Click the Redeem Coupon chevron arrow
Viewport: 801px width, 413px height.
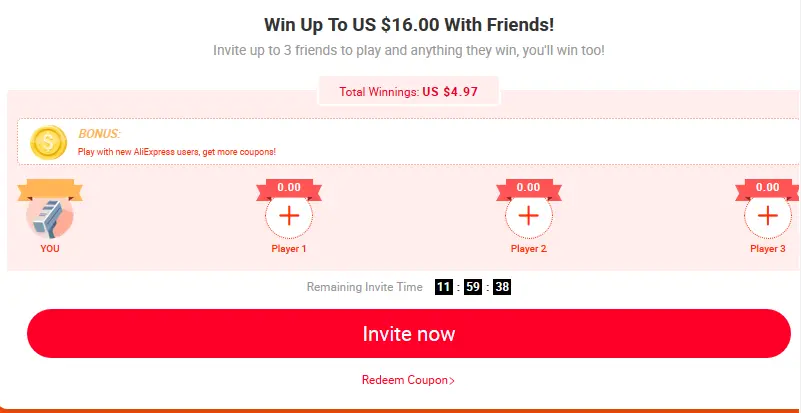point(452,381)
